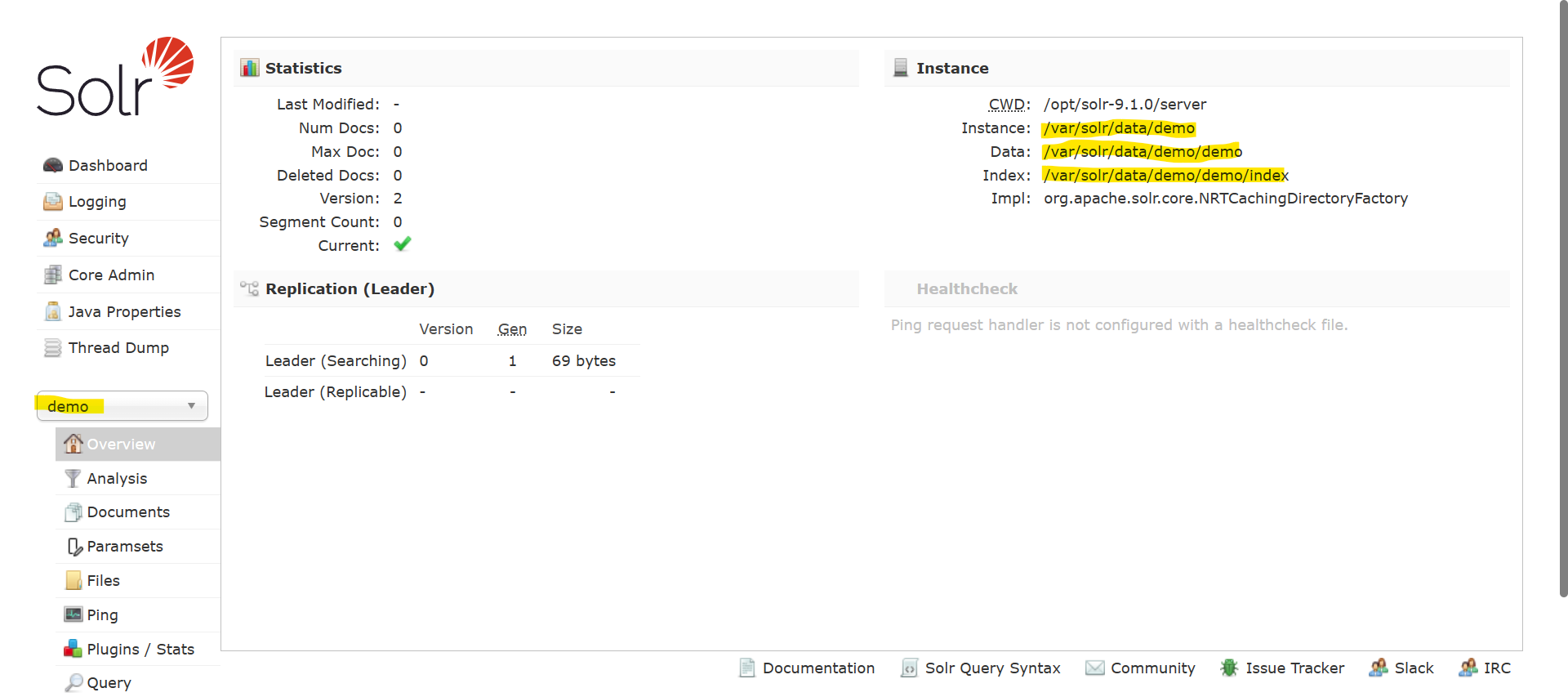
Task: Click the Analysis funnel icon
Action: click(x=73, y=478)
